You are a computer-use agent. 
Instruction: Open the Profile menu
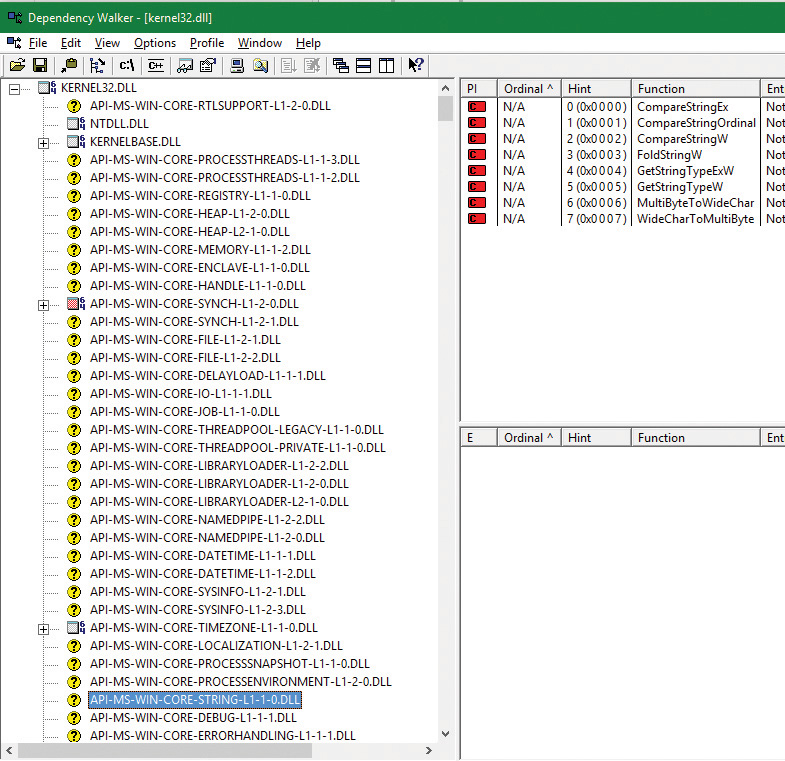[207, 43]
